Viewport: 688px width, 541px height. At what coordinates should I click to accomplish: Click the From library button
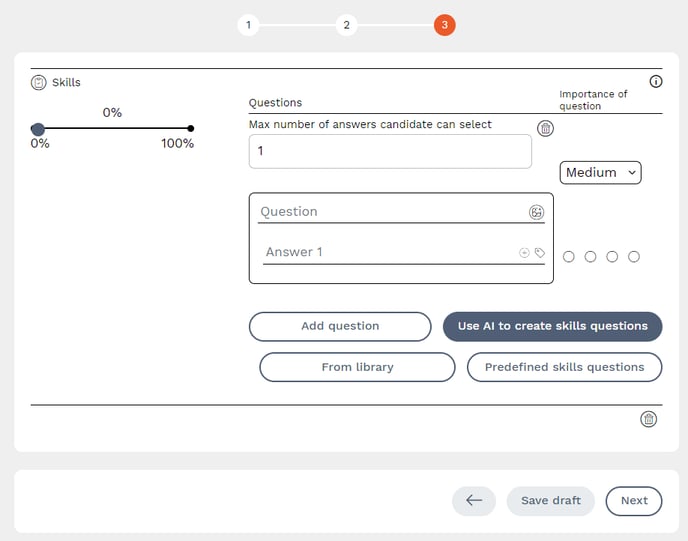[357, 367]
